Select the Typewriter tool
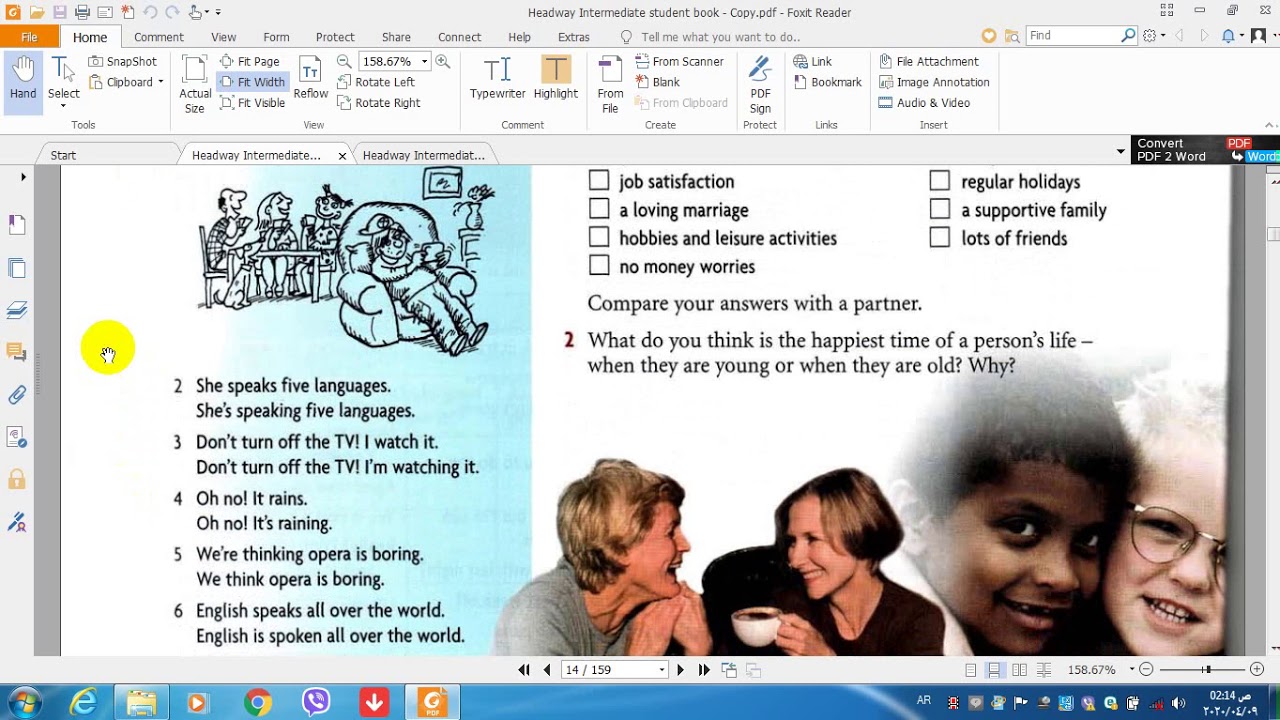1280x720 pixels. tap(498, 79)
